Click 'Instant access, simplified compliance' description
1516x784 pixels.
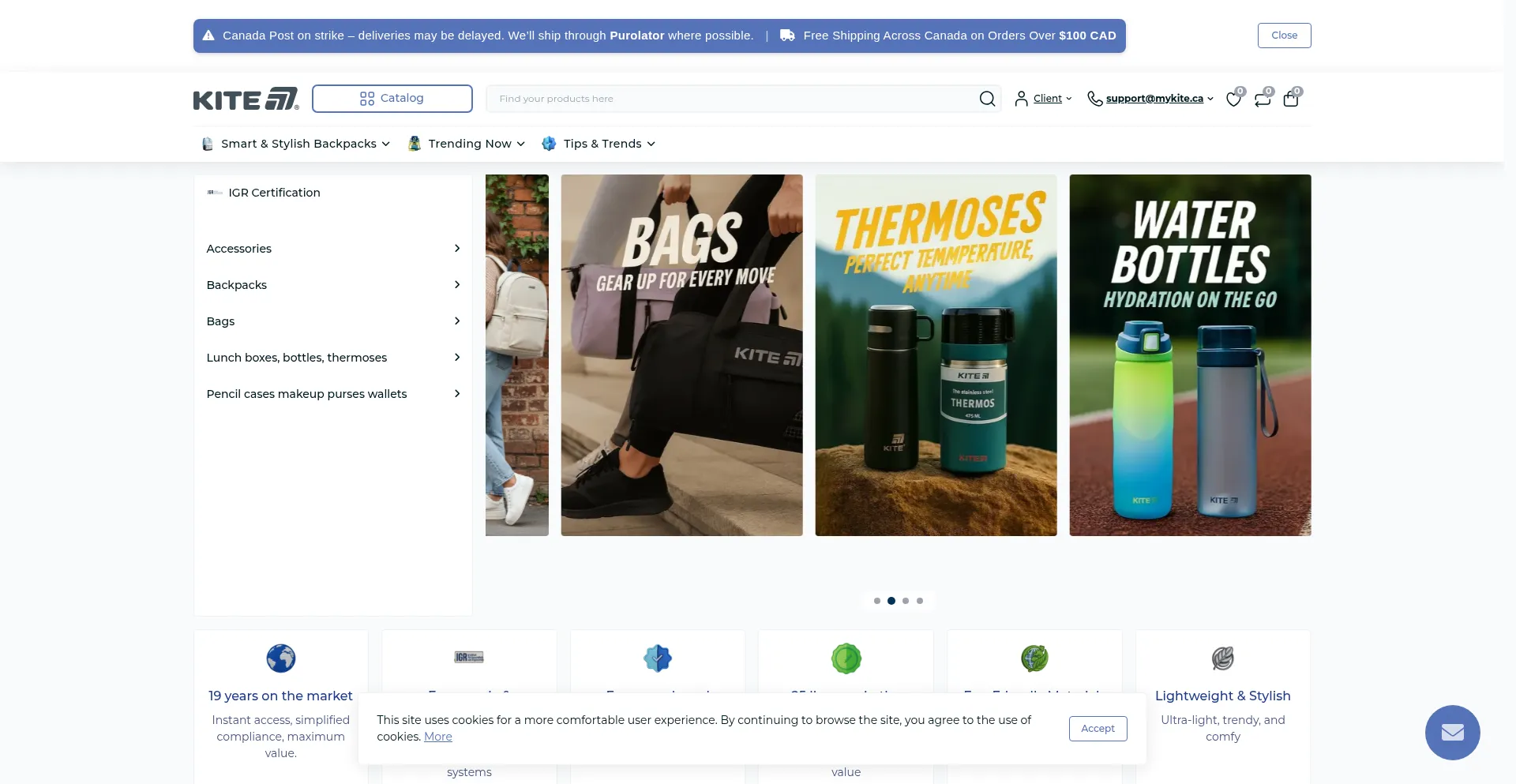coord(280,737)
